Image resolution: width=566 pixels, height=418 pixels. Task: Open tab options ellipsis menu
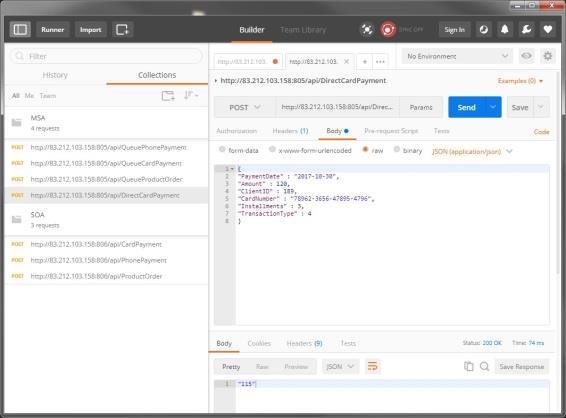point(380,62)
